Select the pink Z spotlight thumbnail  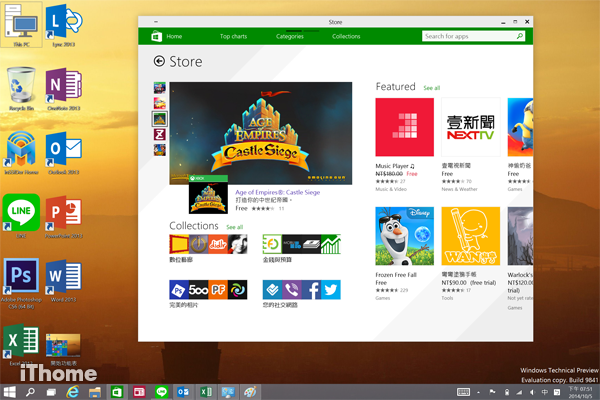click(x=160, y=134)
